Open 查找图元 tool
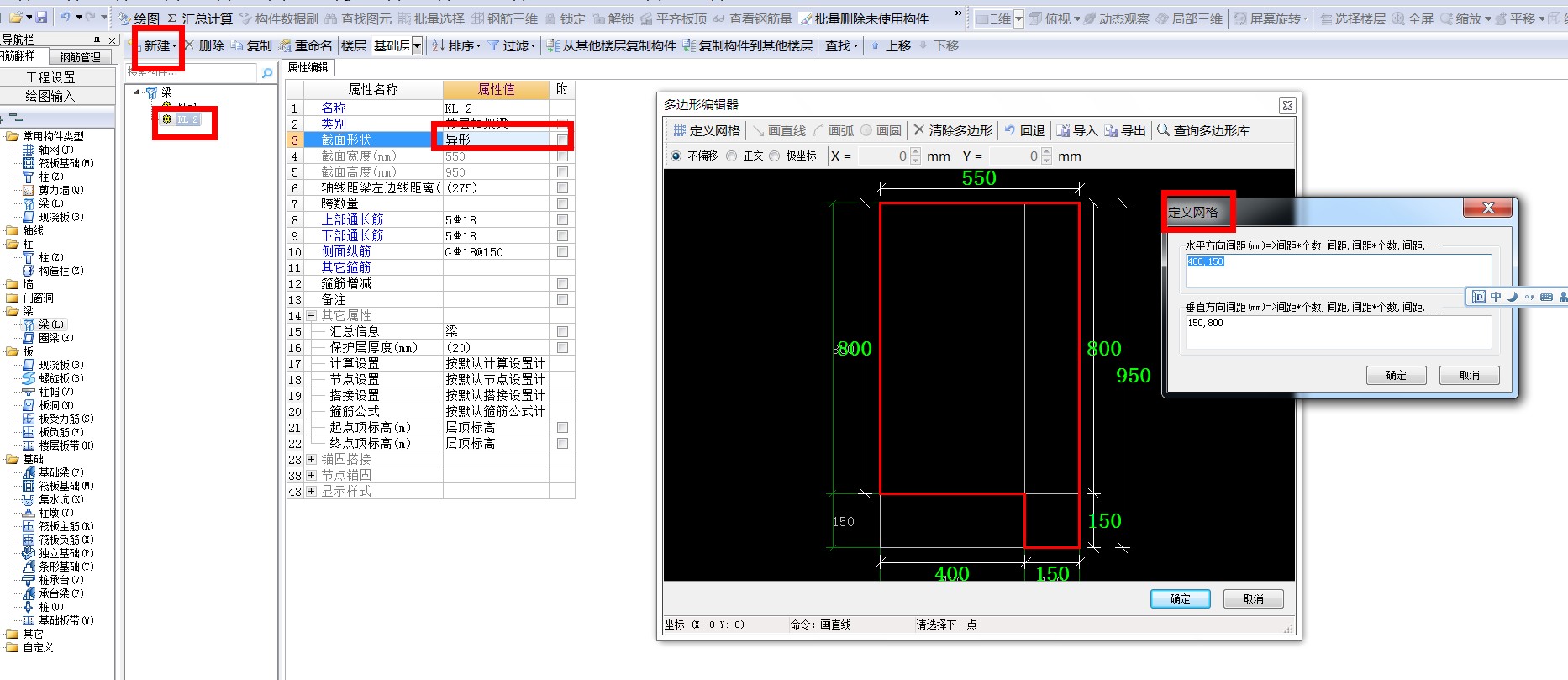This screenshot has height=680, width=1568. click(358, 18)
